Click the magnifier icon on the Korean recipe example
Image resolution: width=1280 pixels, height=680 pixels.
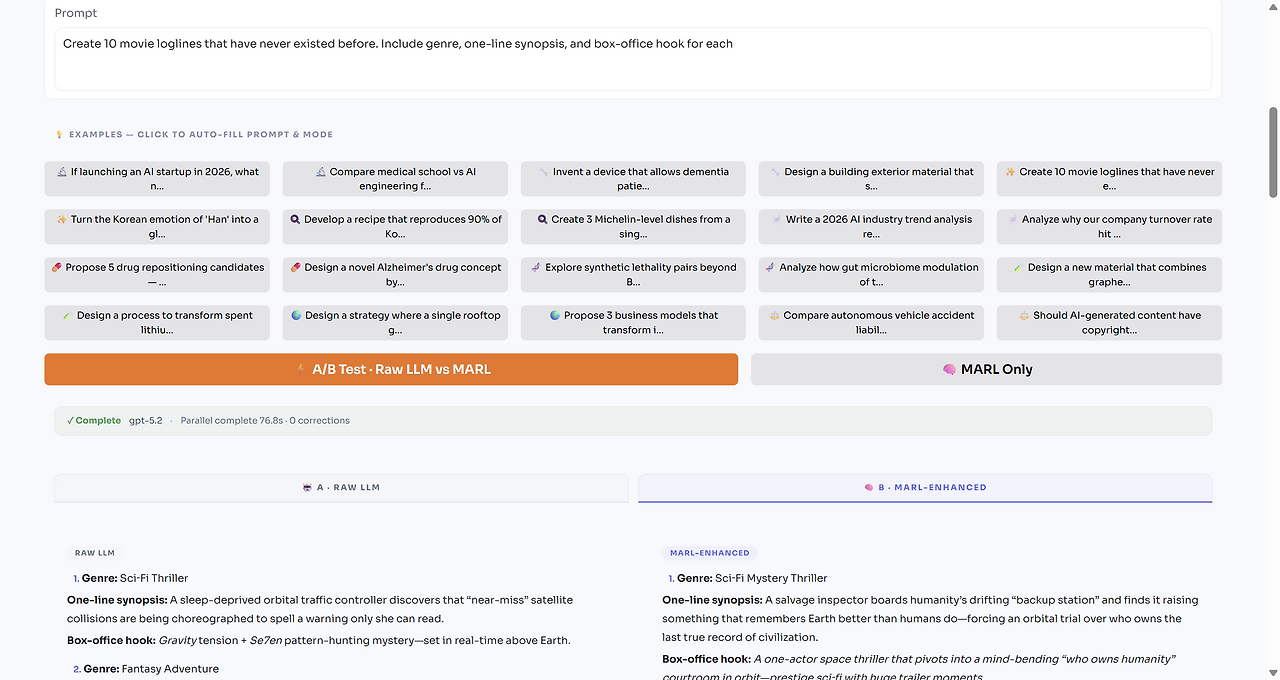tap(293, 219)
